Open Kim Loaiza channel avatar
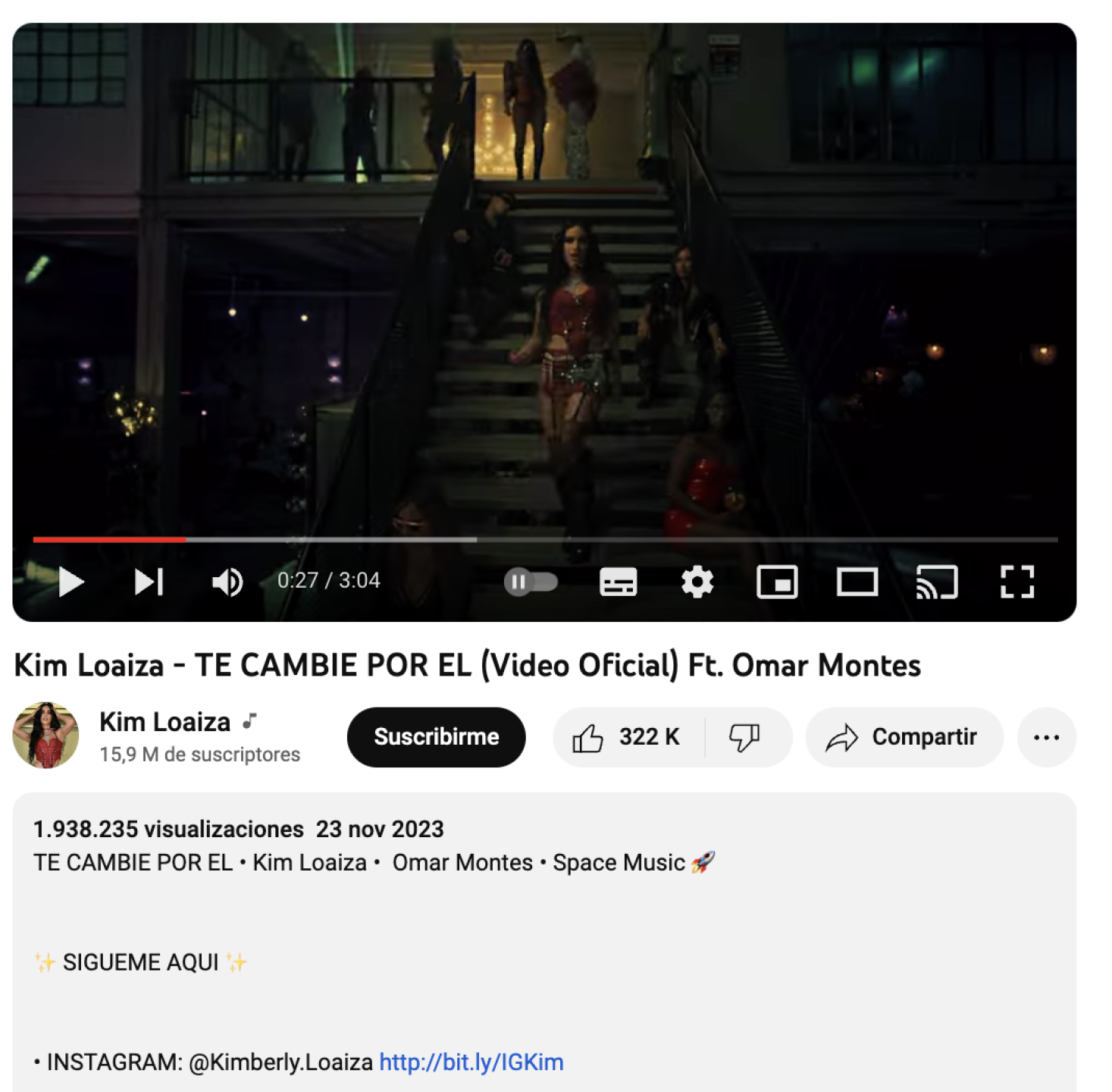1112x1092 pixels. 45,736
